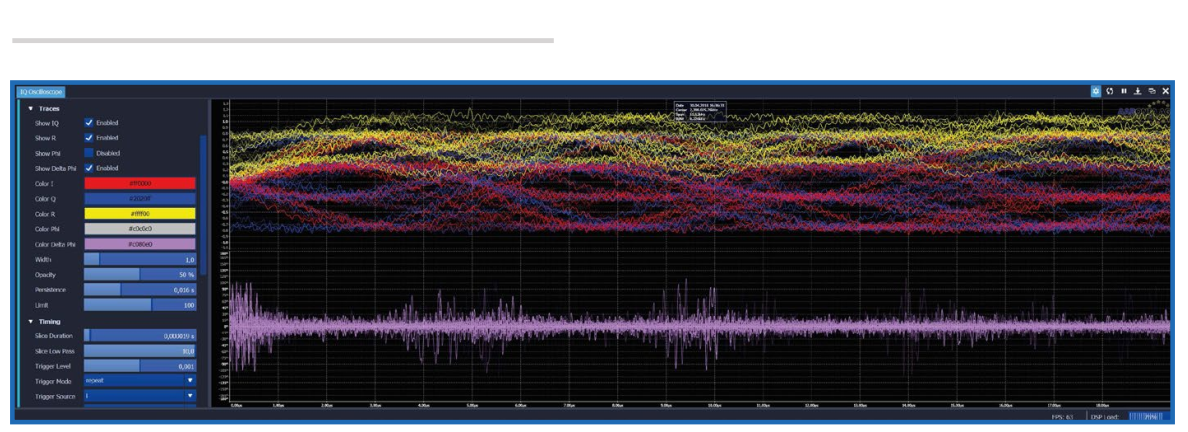This screenshot has height=432, width=1188.
Task: Click the marker info tooltip box
Action: [700, 111]
